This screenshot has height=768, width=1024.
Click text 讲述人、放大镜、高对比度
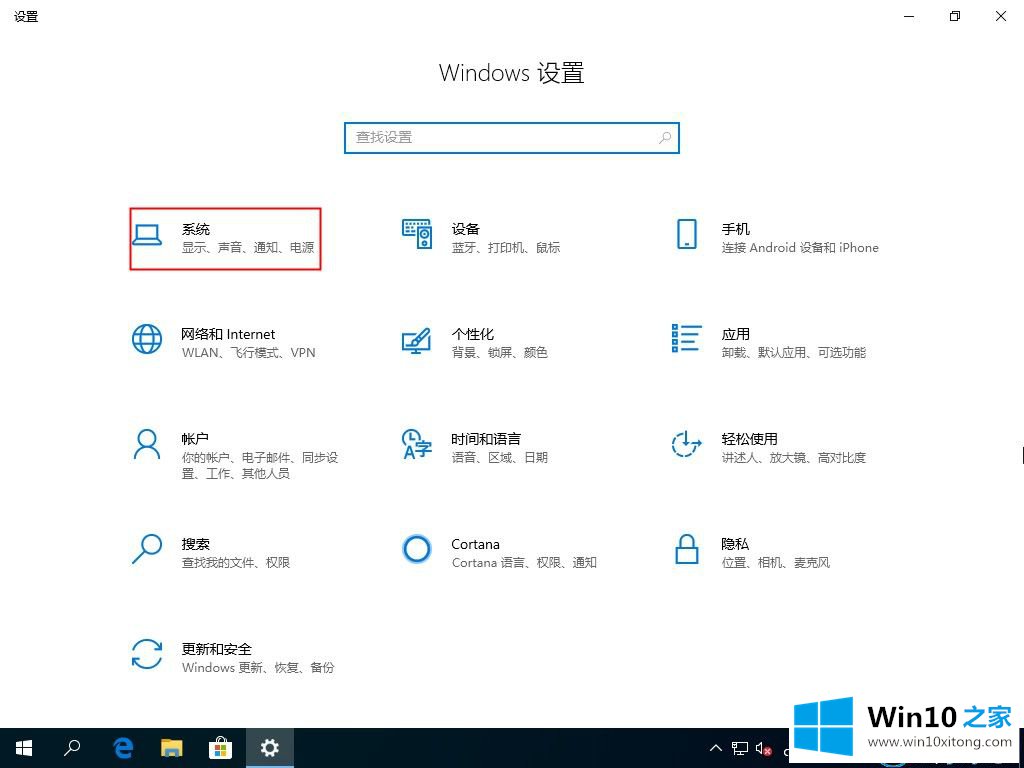click(793, 457)
